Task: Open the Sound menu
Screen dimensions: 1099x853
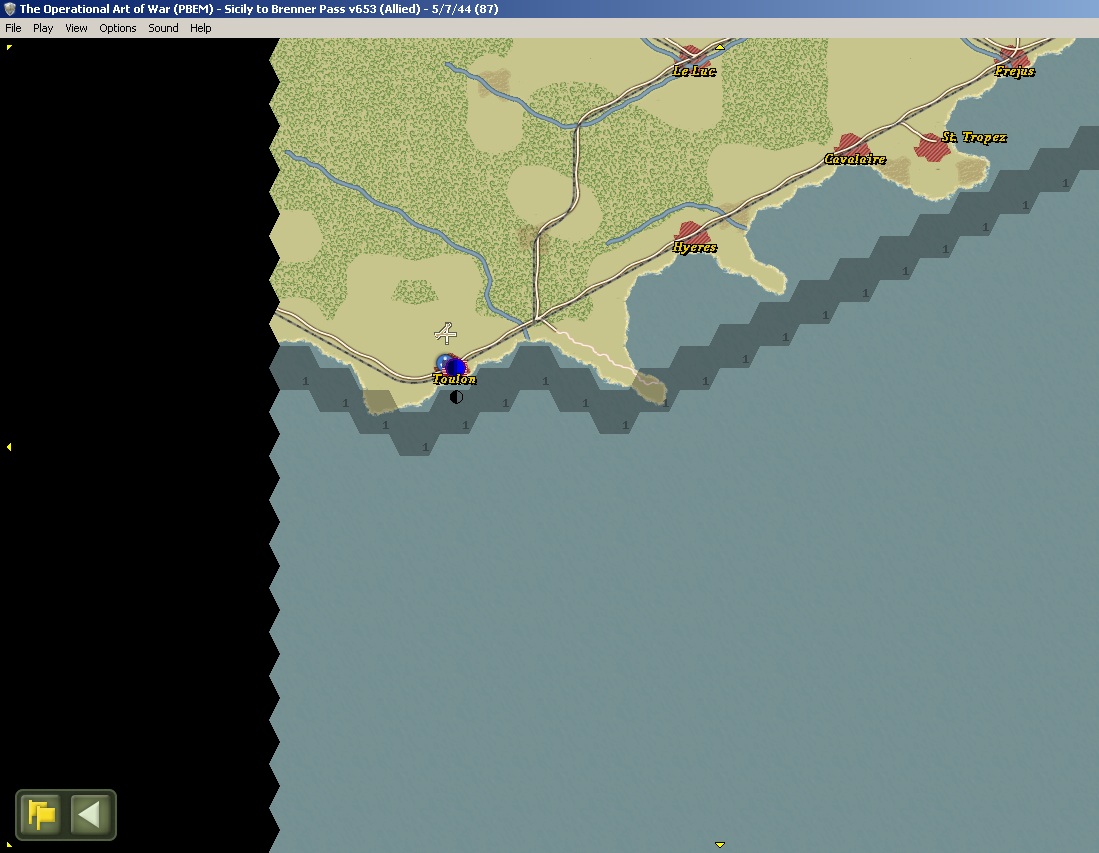Action: (163, 28)
